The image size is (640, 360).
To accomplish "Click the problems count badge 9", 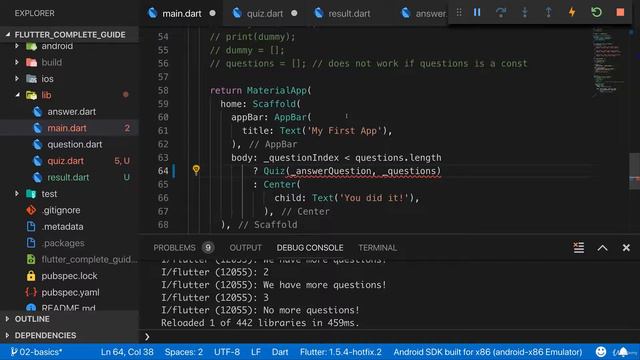I will click(208, 248).
